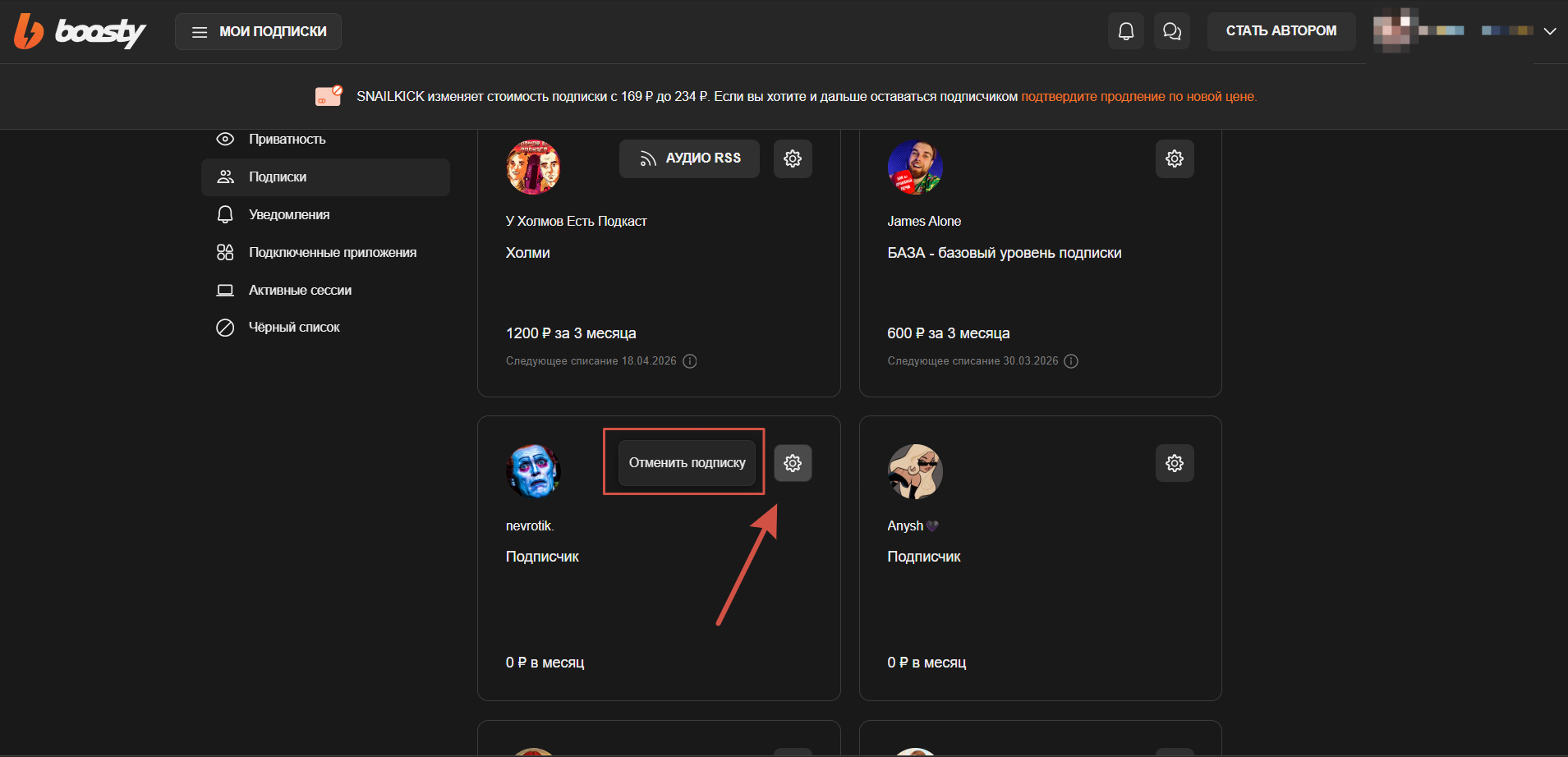Screen dimensions: 1568x757
Task: Click the Boosty logo
Action: (80, 31)
